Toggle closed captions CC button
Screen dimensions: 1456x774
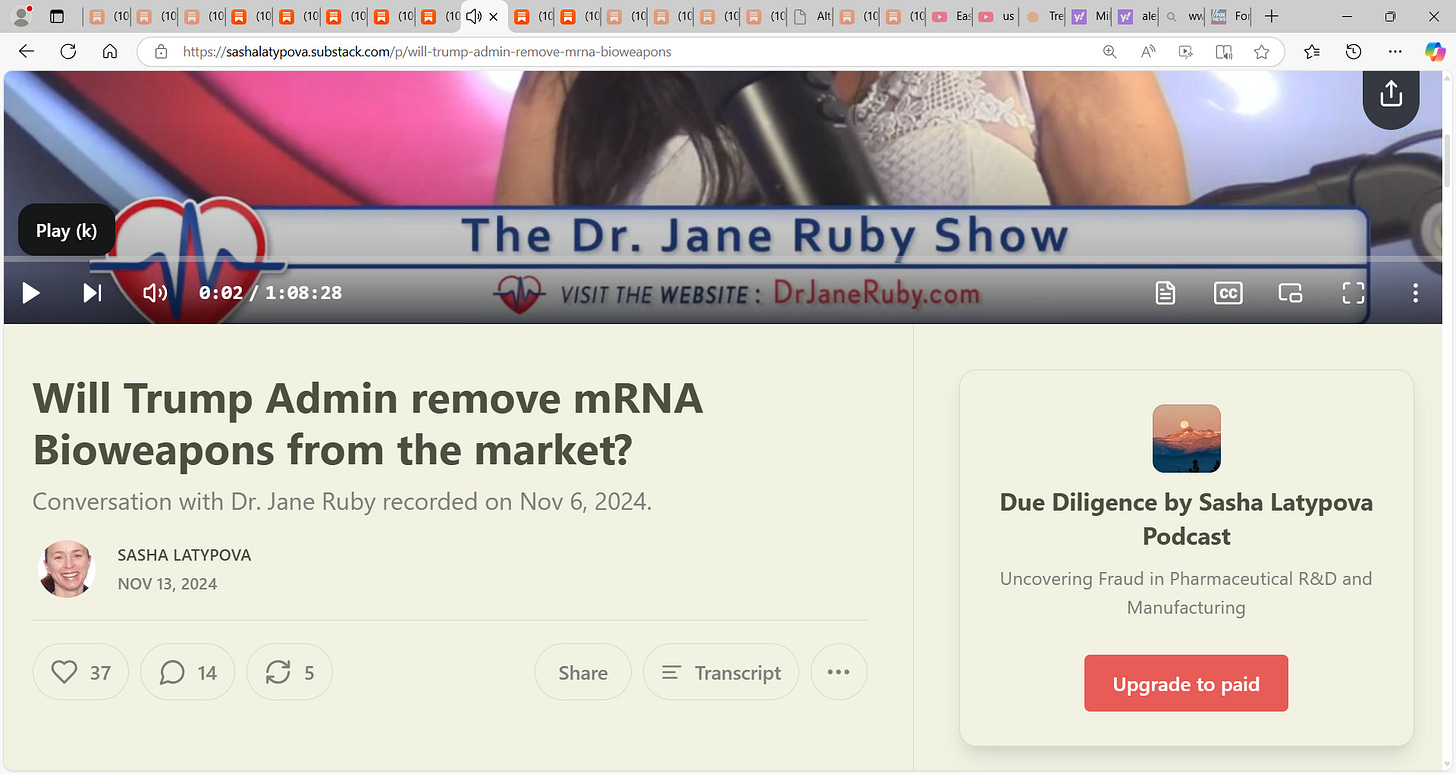pyautogui.click(x=1228, y=293)
